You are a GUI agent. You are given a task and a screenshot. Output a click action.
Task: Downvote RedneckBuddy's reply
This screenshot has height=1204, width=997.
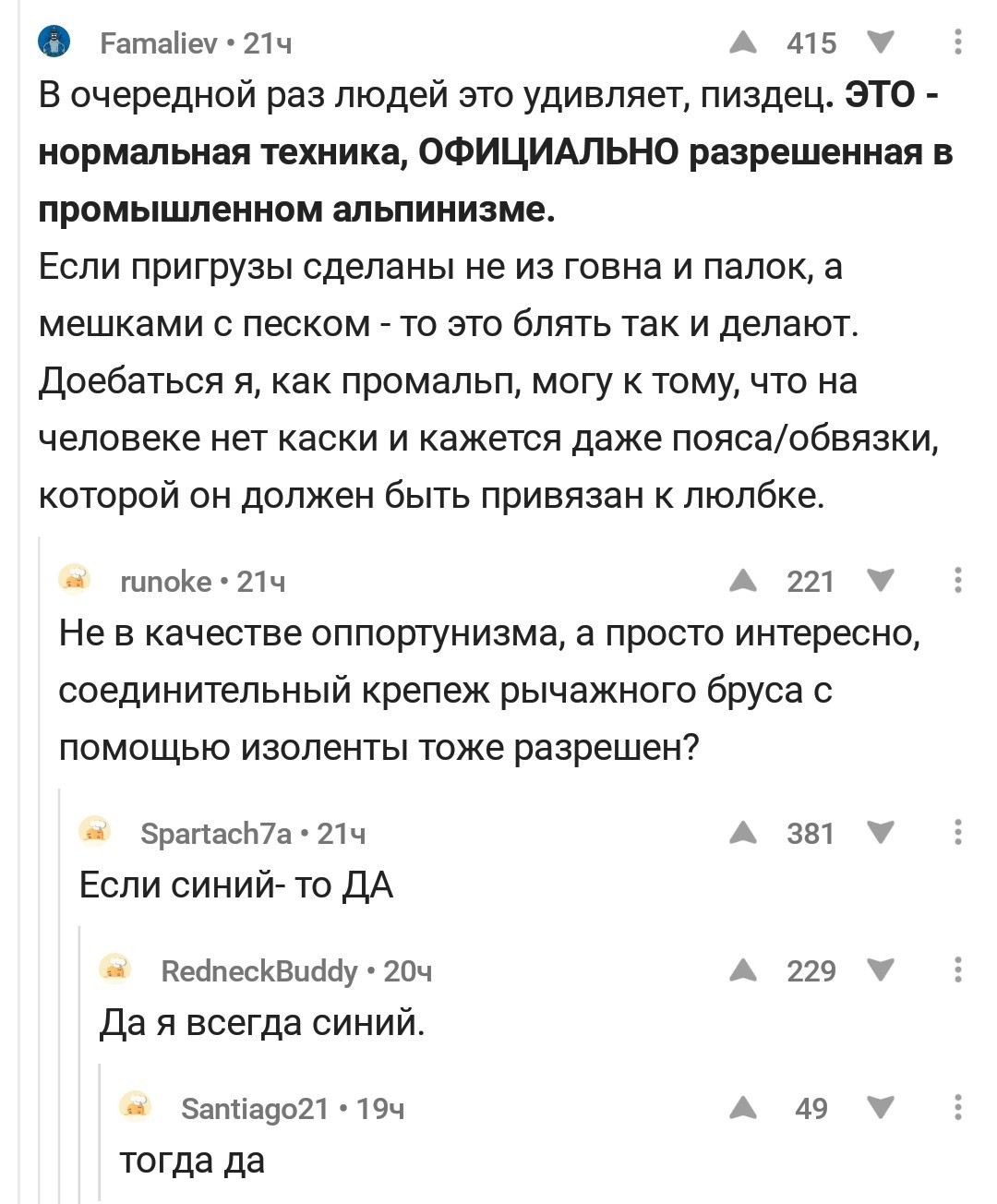pyautogui.click(x=882, y=970)
